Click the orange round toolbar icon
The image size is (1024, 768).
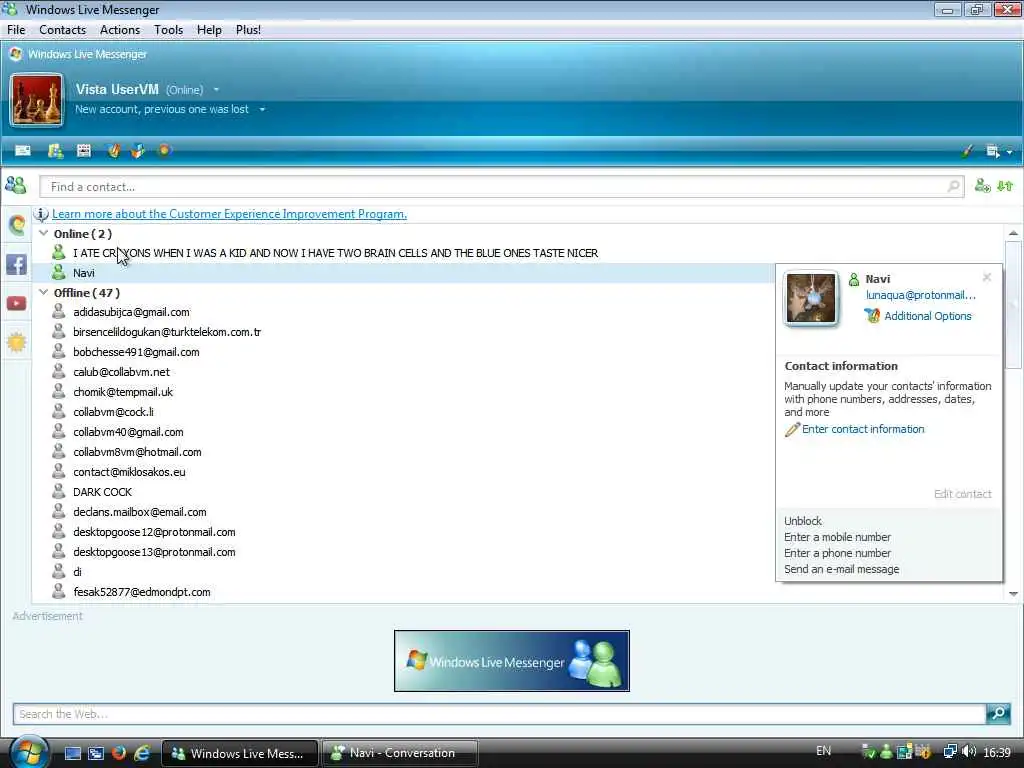pyautogui.click(x=164, y=150)
